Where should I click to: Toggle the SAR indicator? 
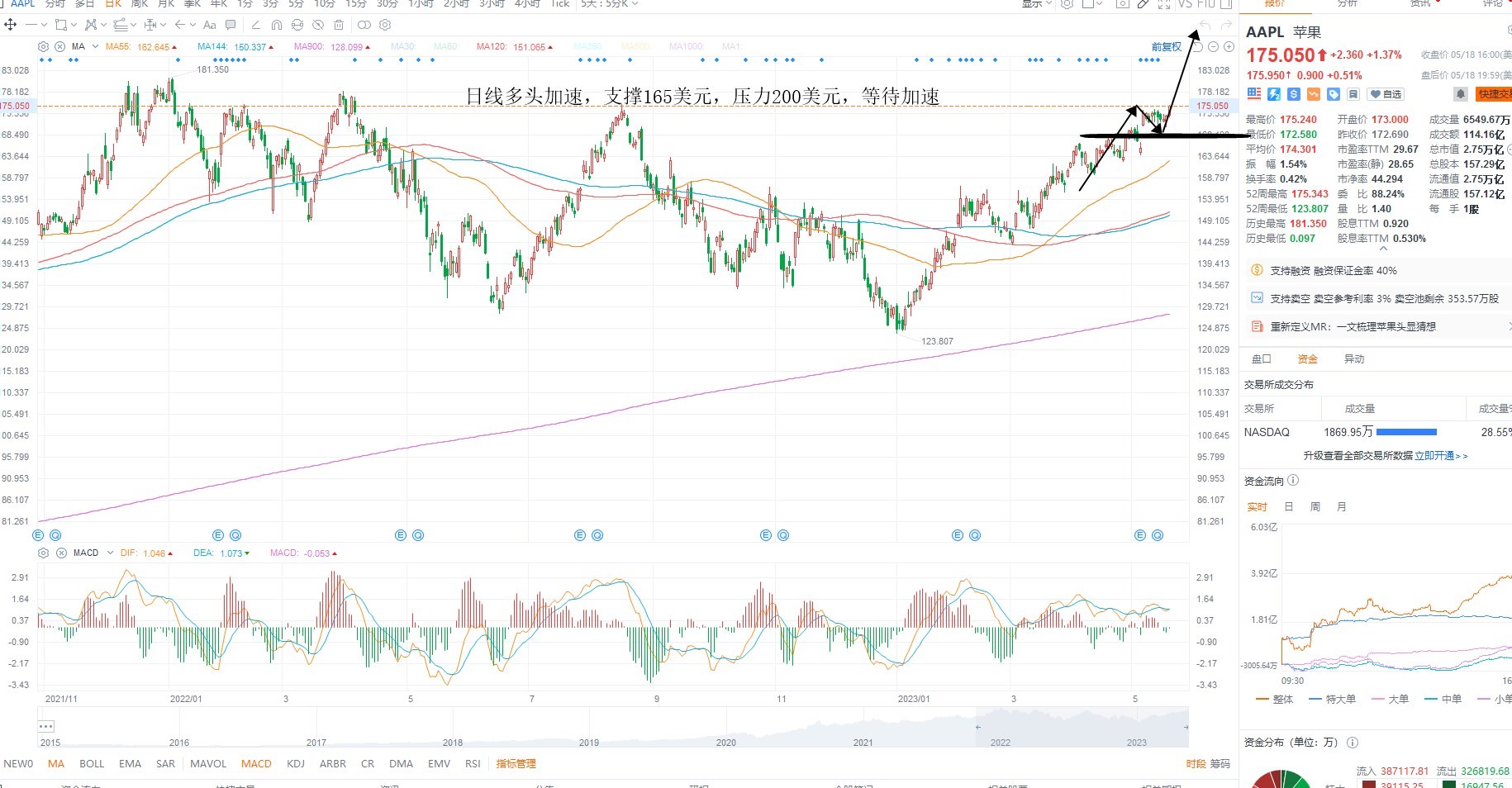click(x=165, y=764)
